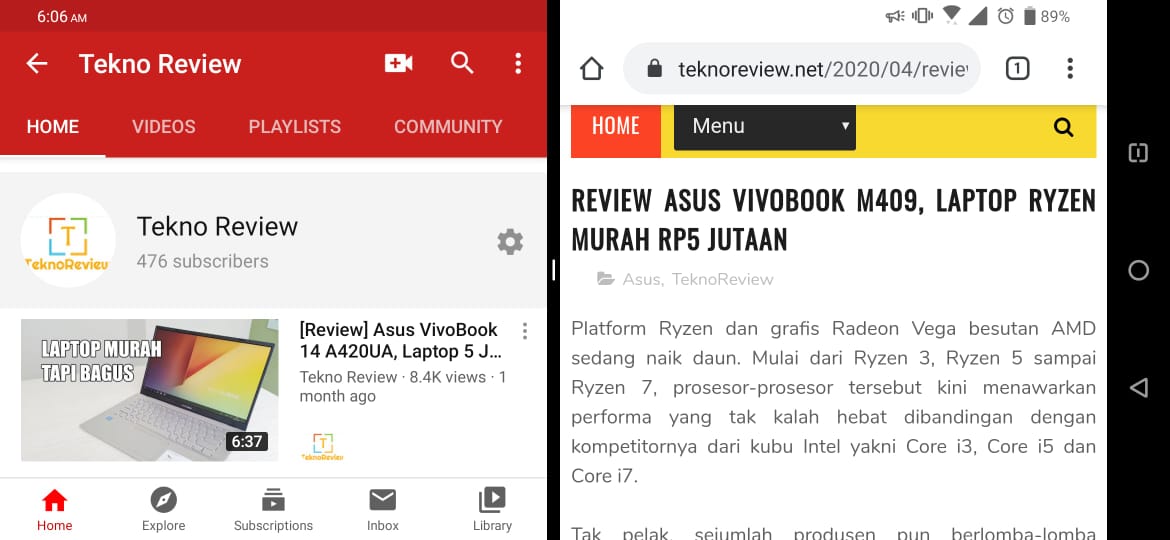This screenshot has height=540, width=1170.
Task: Tap the lock icon in address bar
Action: [x=654, y=69]
